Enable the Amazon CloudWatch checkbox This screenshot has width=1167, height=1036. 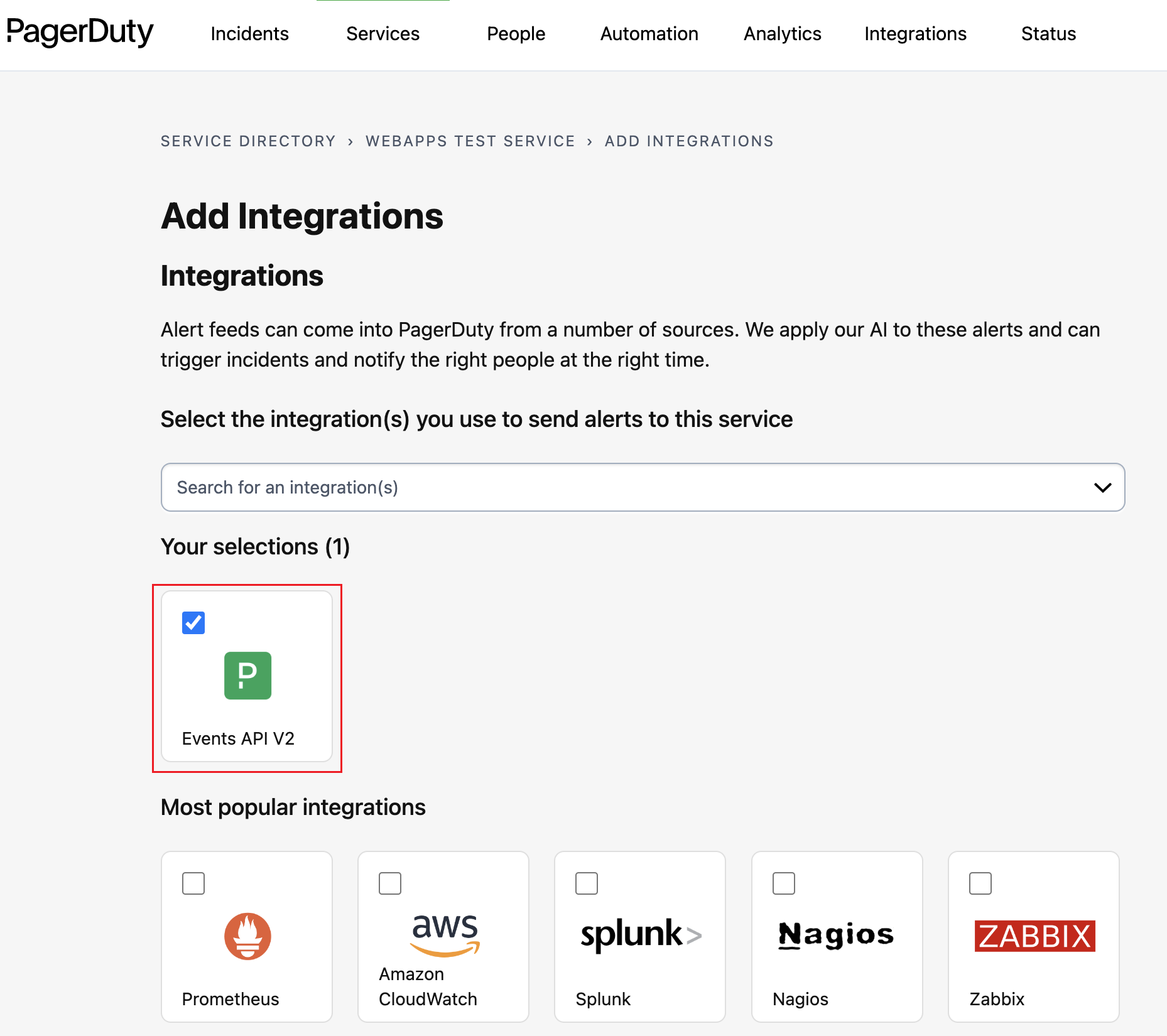coord(390,883)
